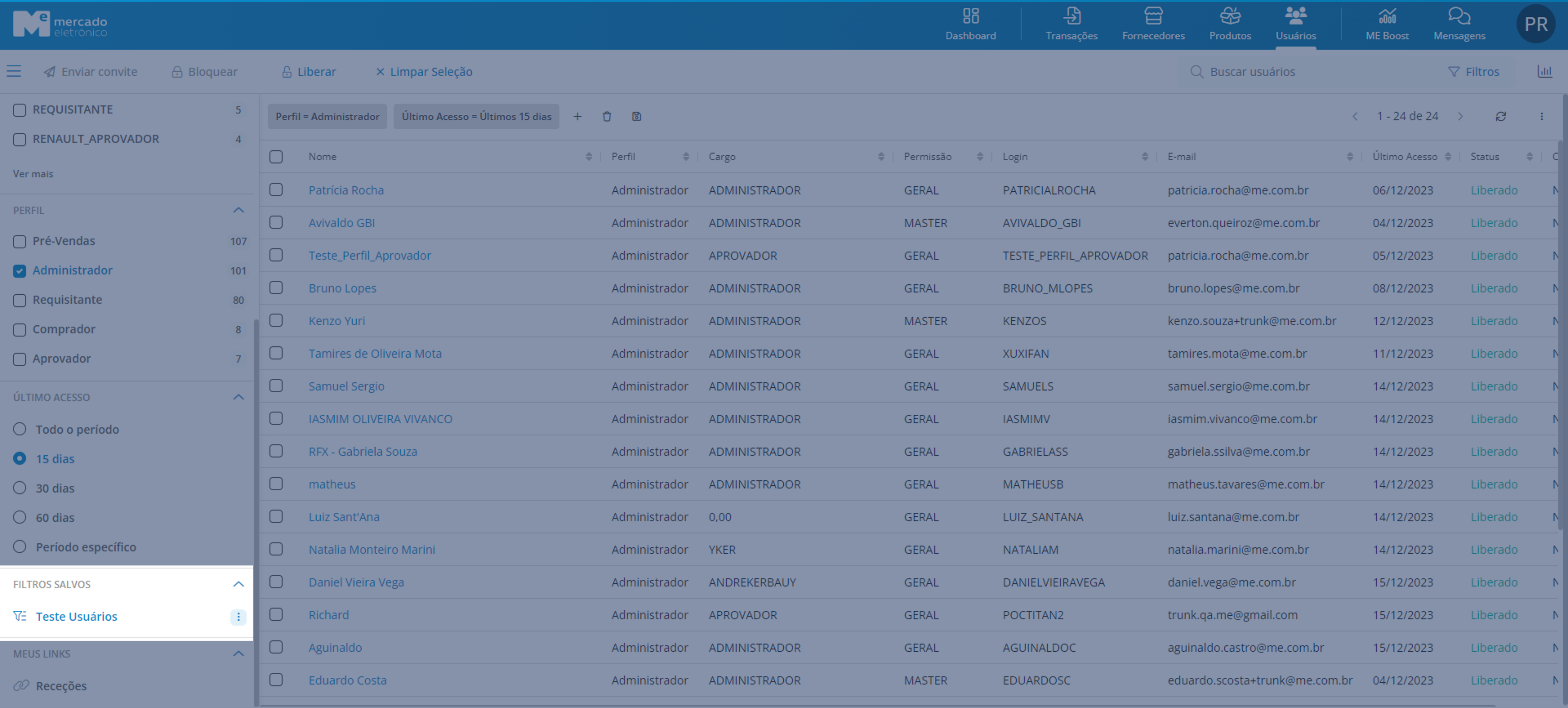
Task: Open the Usuários section
Action: pos(1295,24)
